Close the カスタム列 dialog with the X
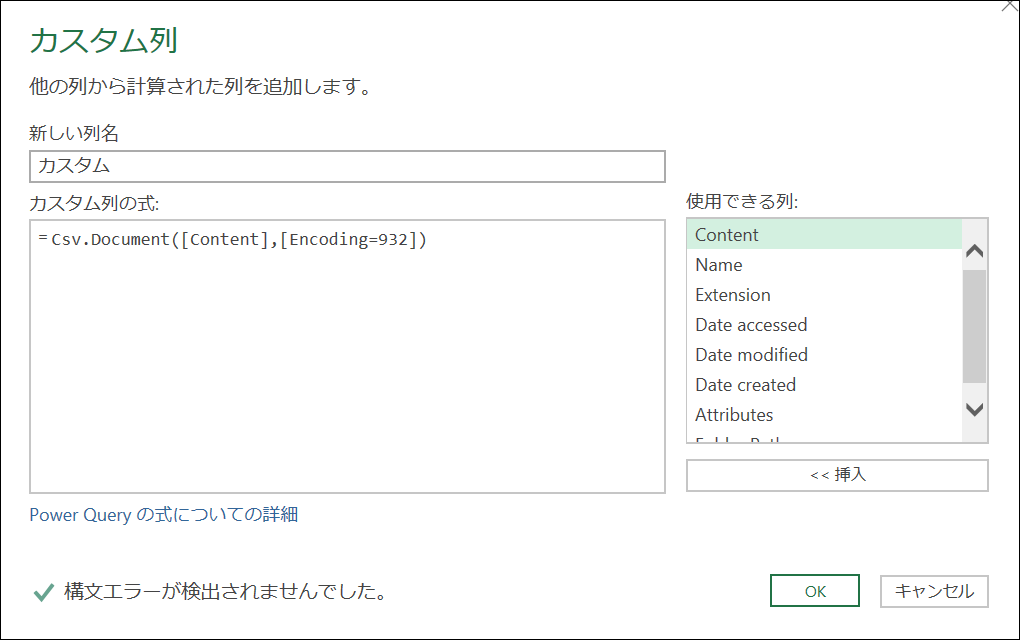Image resolution: width=1020 pixels, height=640 pixels. 1011,6
